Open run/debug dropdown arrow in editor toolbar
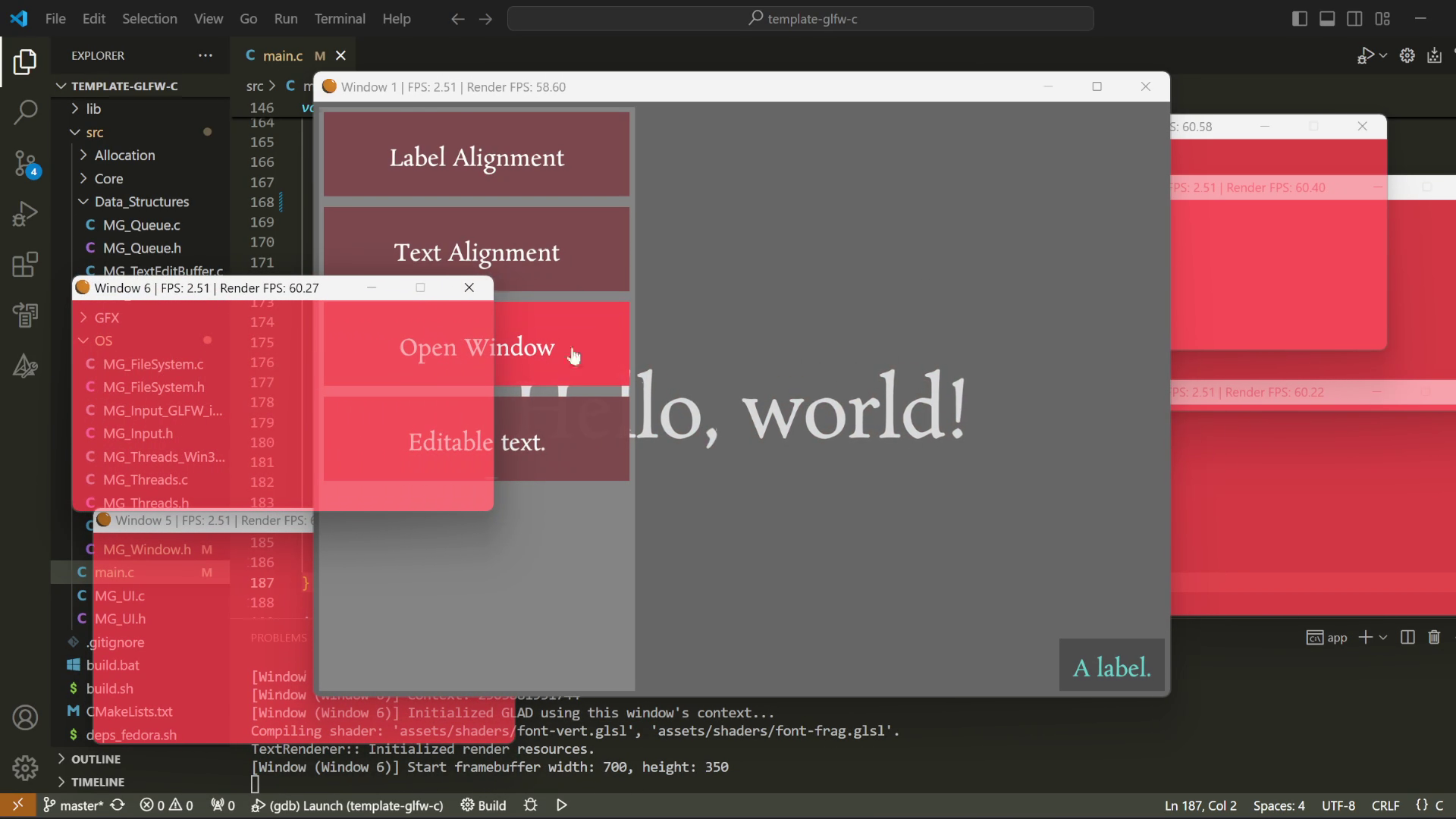Screen dimensions: 1456x819 pyautogui.click(x=1383, y=55)
